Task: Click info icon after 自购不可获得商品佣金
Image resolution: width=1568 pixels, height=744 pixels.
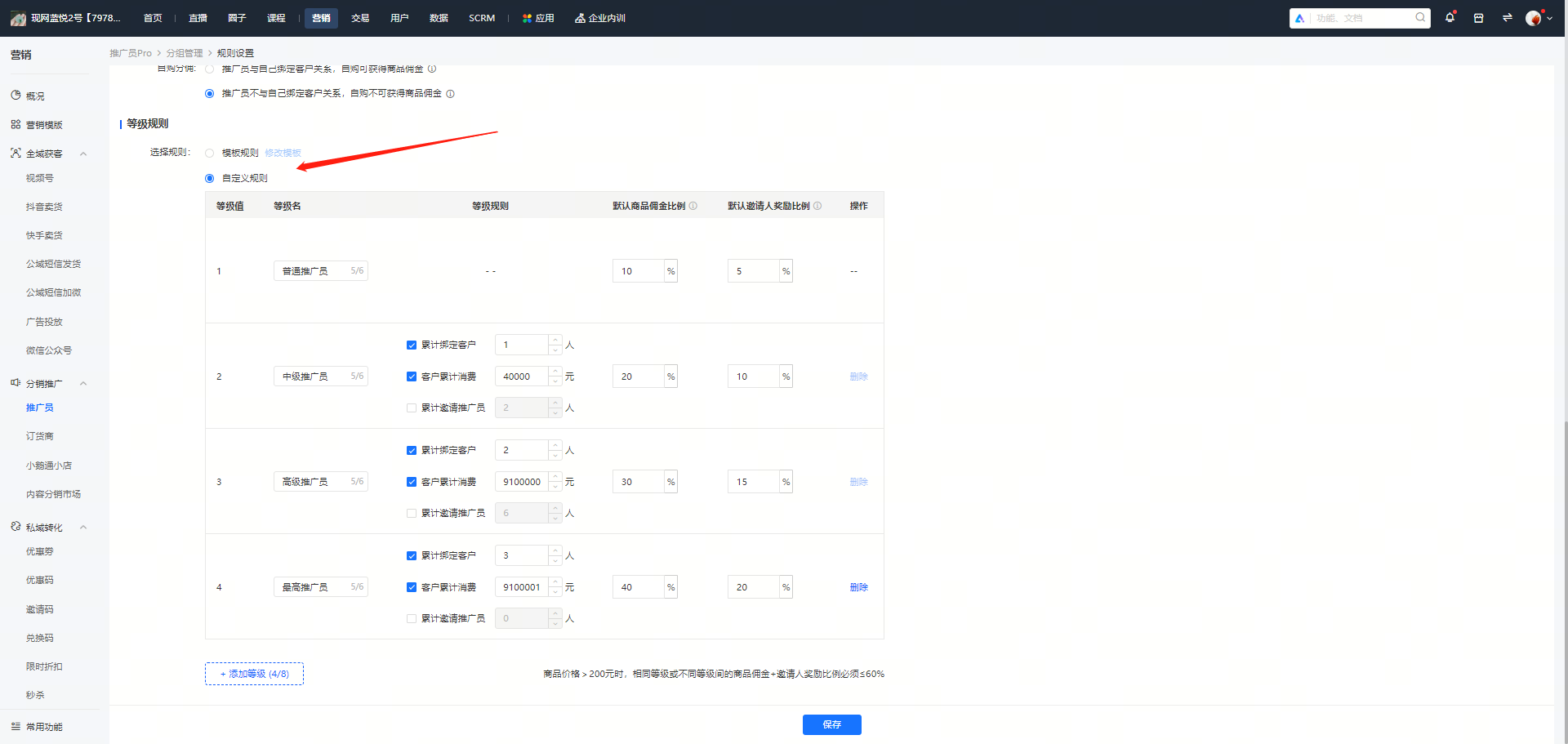Action: pyautogui.click(x=450, y=94)
